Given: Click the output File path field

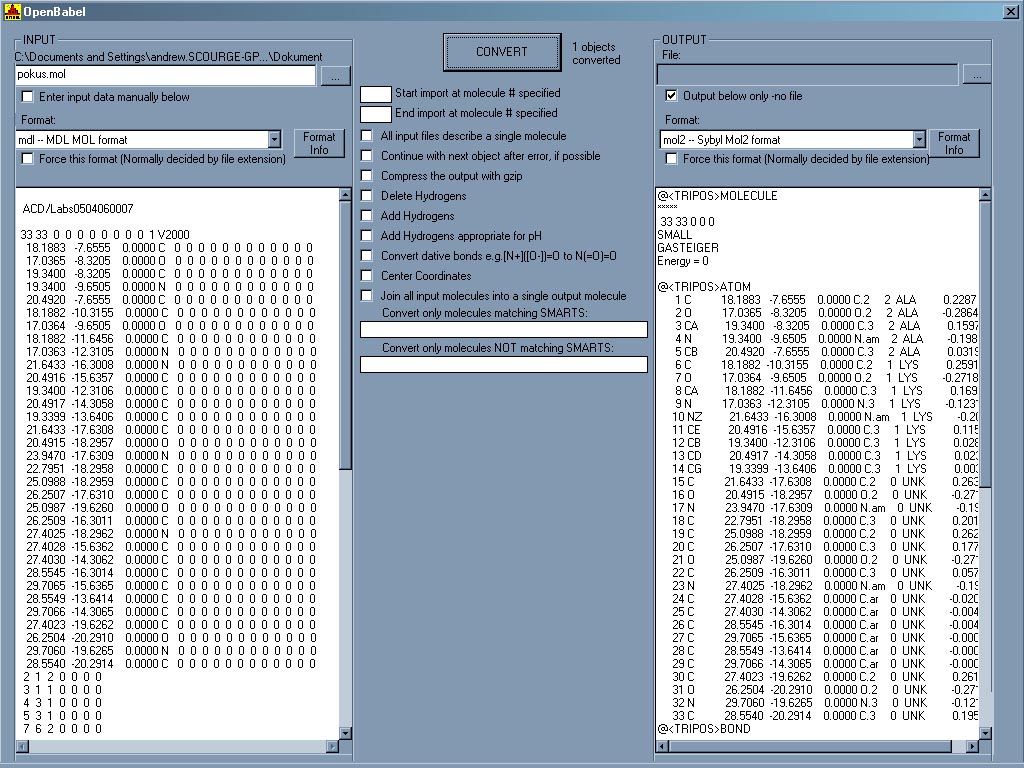Looking at the screenshot, I should coord(807,74).
